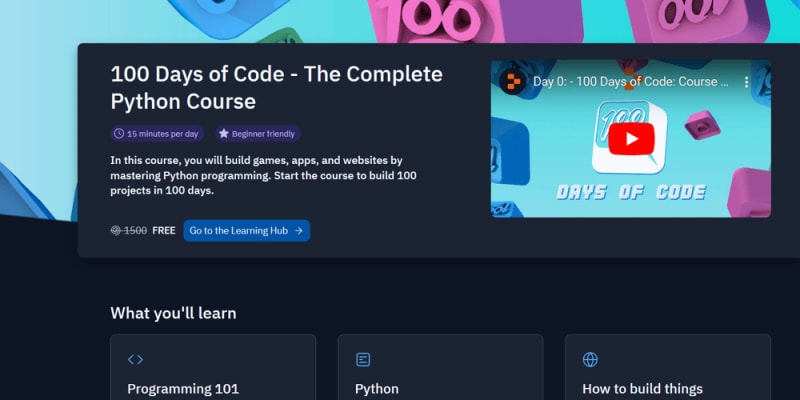Viewport: 800px width, 400px height.
Task: Select the '15 minutes per day' badge
Action: click(155, 133)
